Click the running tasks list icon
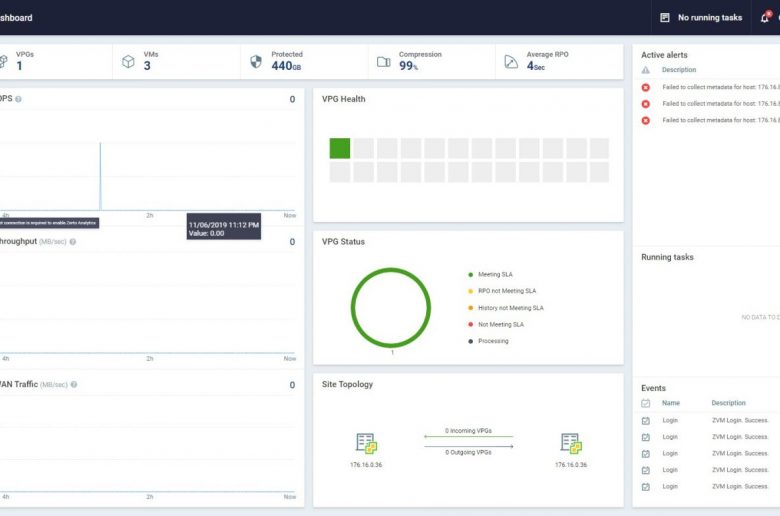The width and height of the screenshot is (780, 516). [665, 18]
